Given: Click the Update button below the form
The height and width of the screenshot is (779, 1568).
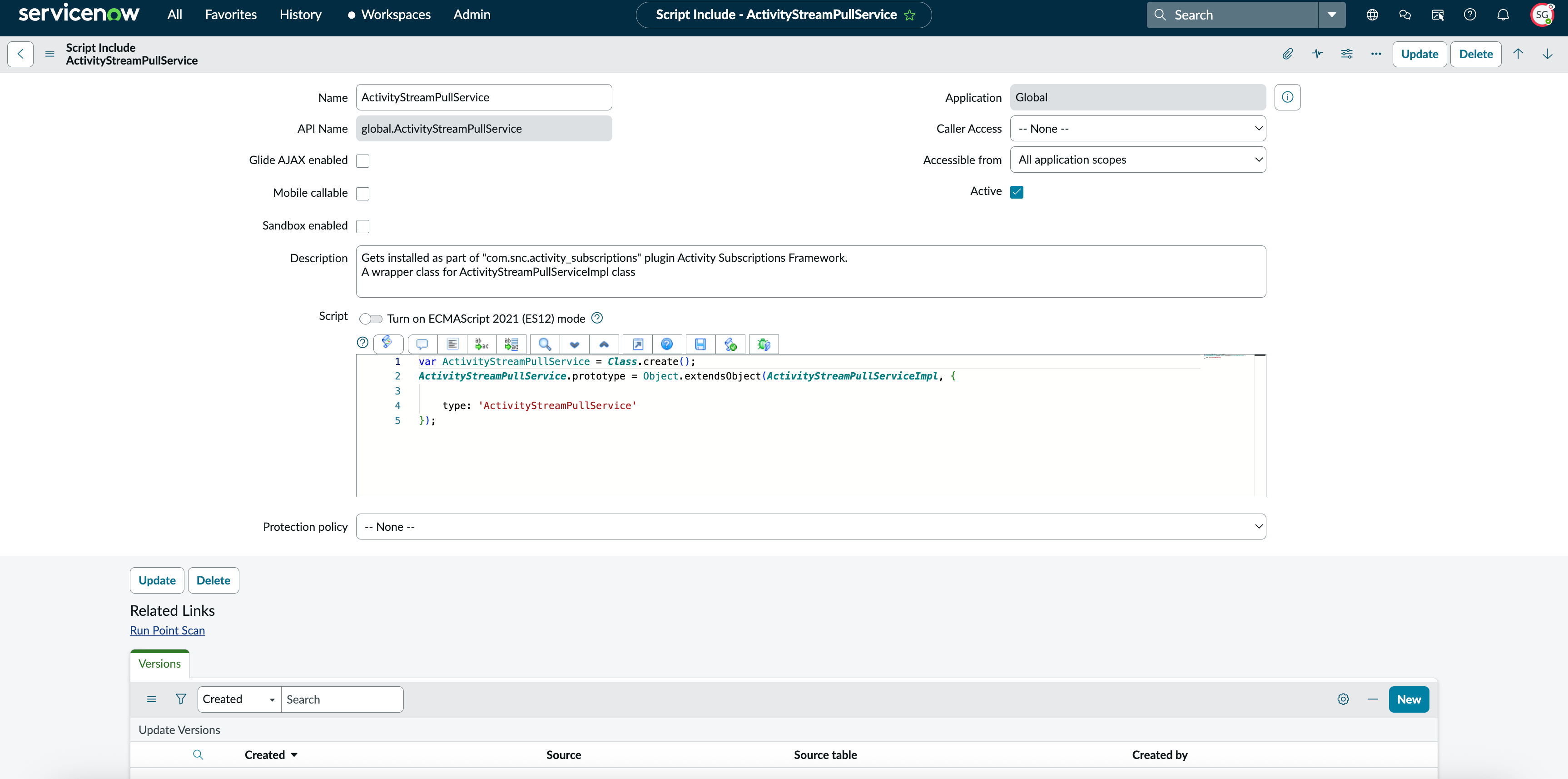Looking at the screenshot, I should coord(157,580).
